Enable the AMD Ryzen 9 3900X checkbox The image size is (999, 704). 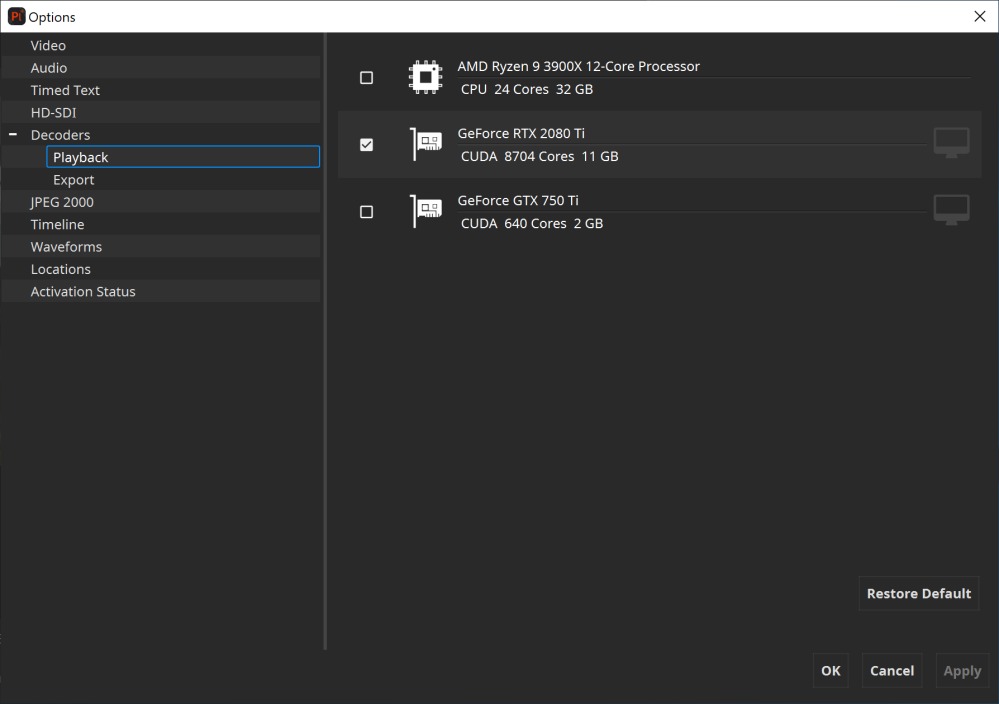point(366,78)
